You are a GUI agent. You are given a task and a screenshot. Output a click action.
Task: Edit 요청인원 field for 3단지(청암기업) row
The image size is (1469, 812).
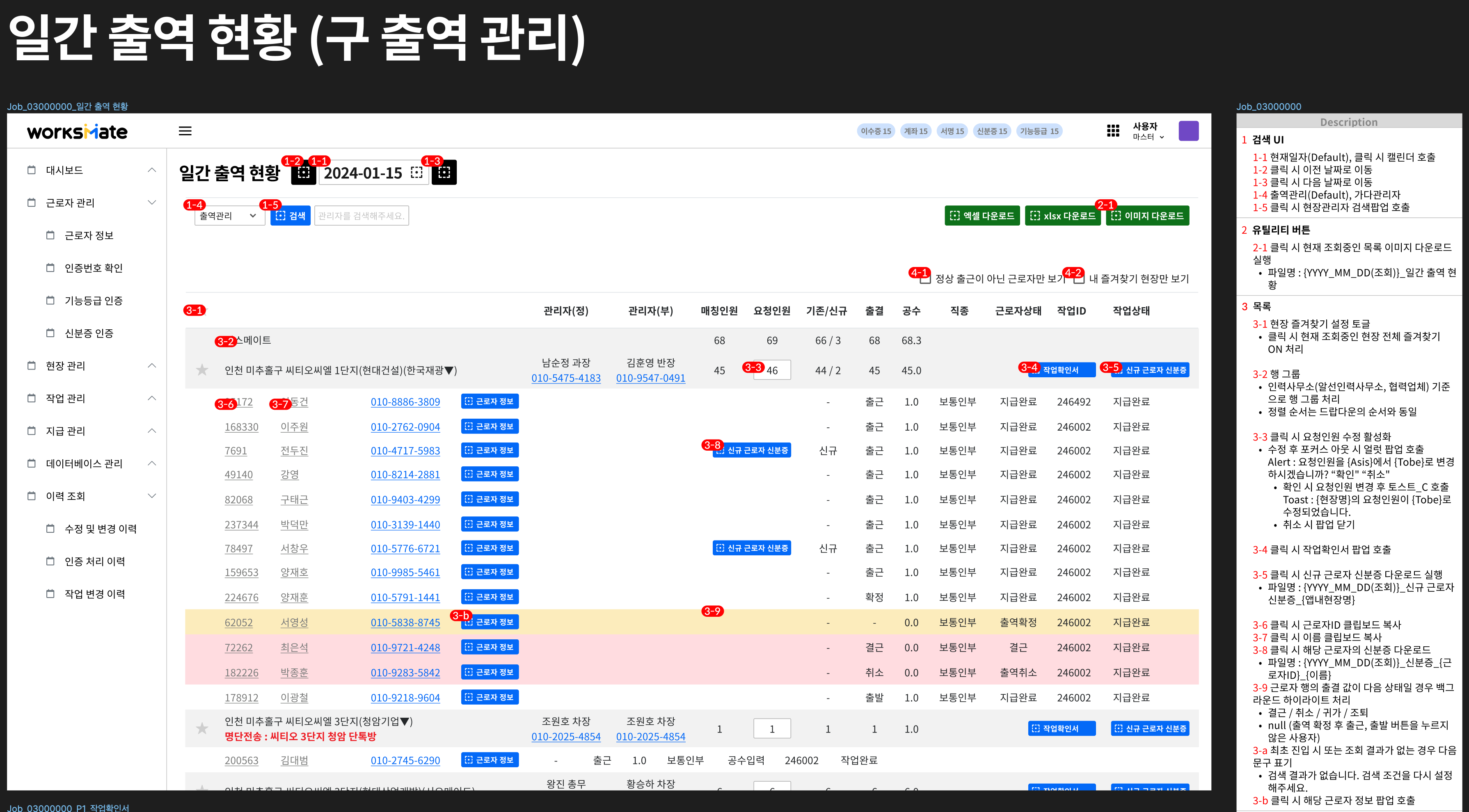(771, 728)
